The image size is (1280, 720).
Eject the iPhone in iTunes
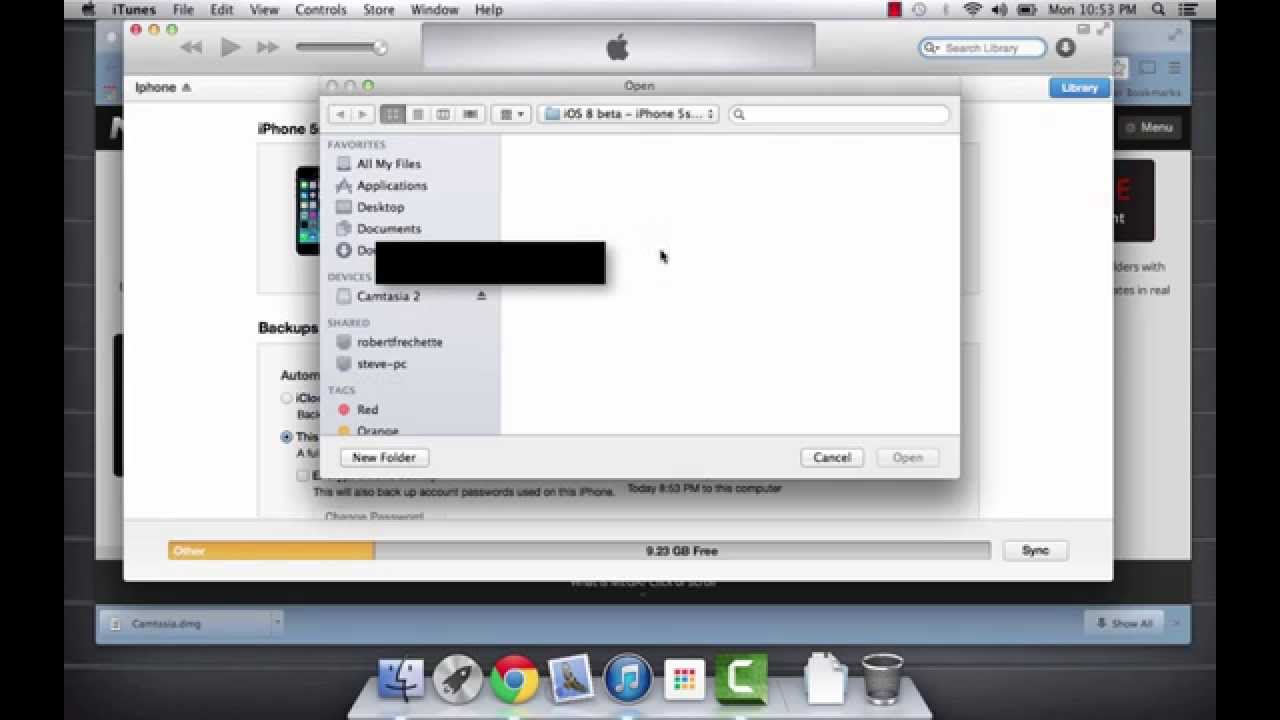186,88
